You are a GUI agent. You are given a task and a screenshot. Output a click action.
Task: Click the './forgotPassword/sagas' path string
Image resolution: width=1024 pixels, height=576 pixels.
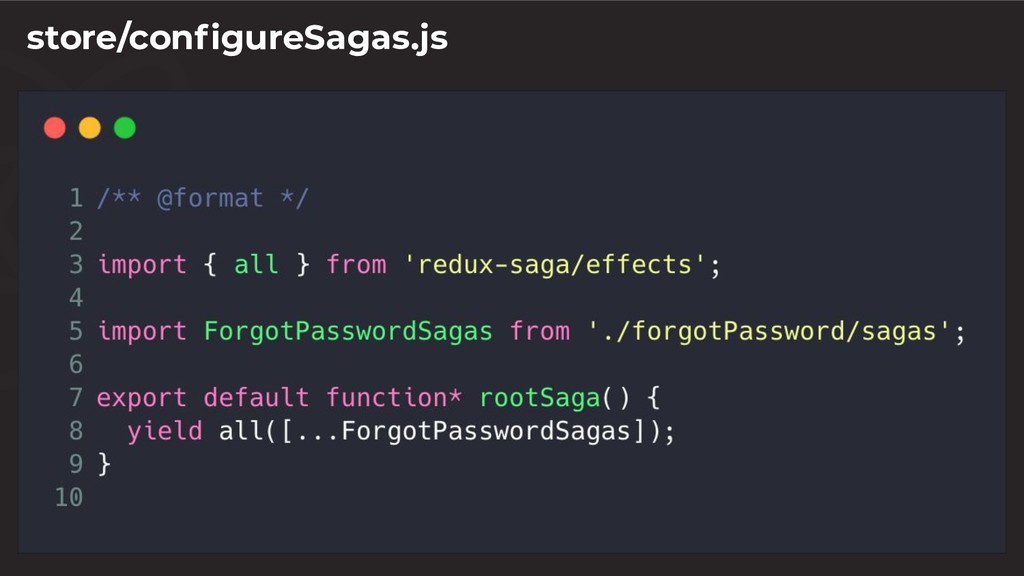(769, 331)
